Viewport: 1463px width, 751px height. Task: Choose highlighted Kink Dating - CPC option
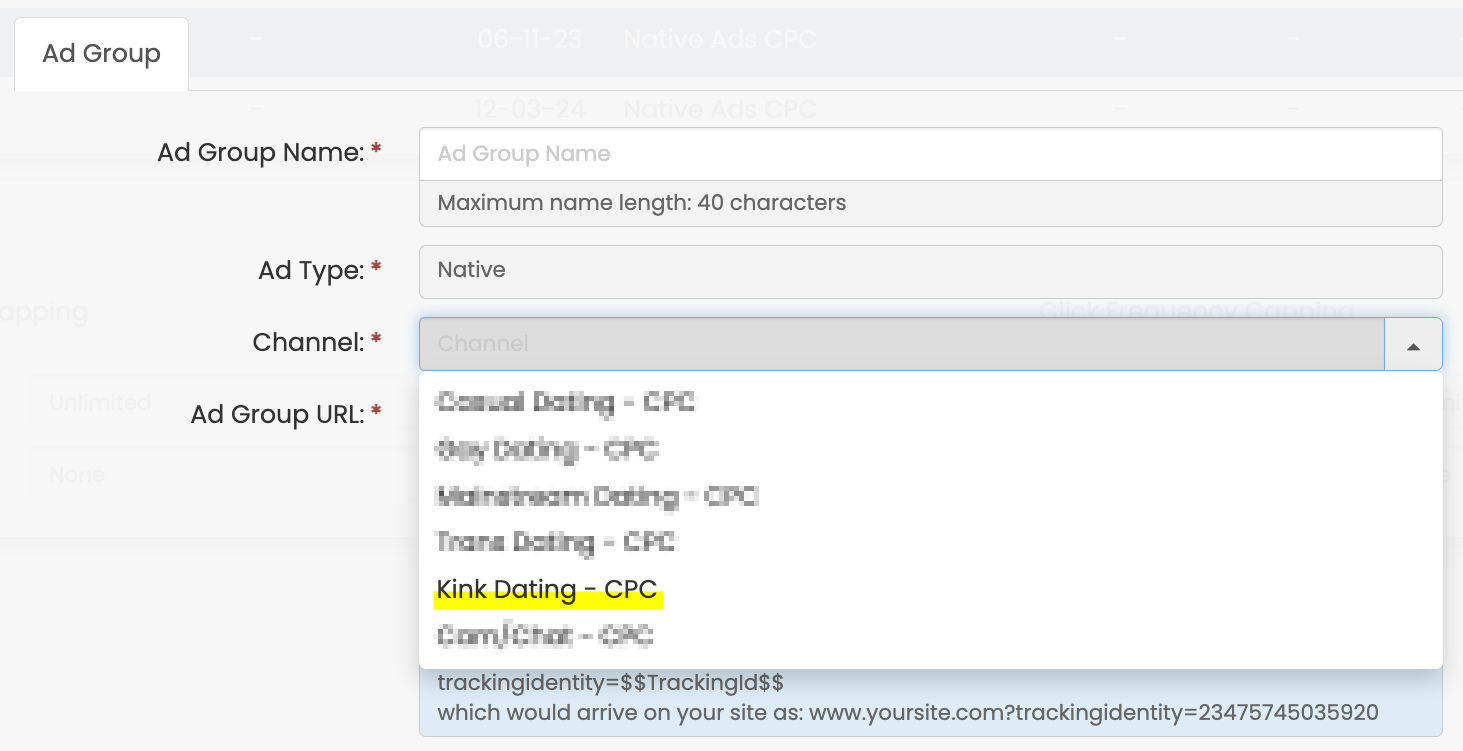547,590
